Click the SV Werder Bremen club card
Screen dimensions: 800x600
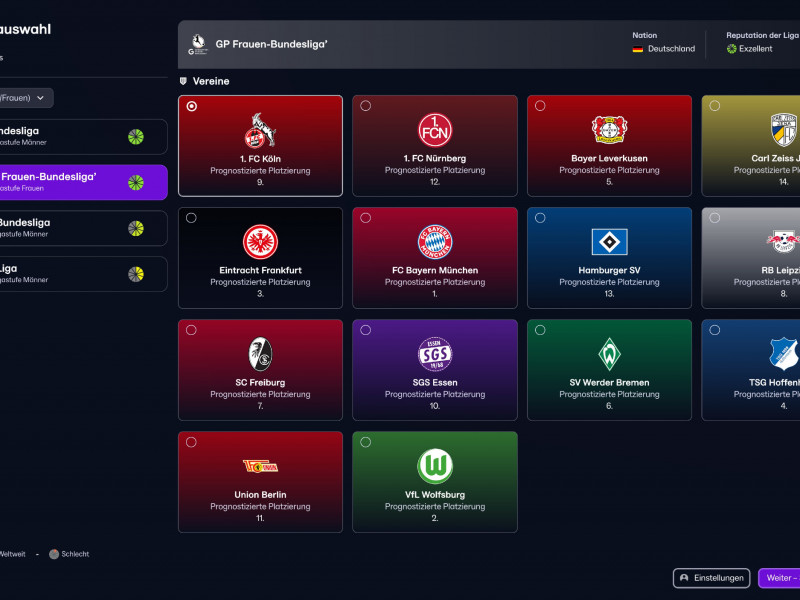pyautogui.click(x=609, y=369)
